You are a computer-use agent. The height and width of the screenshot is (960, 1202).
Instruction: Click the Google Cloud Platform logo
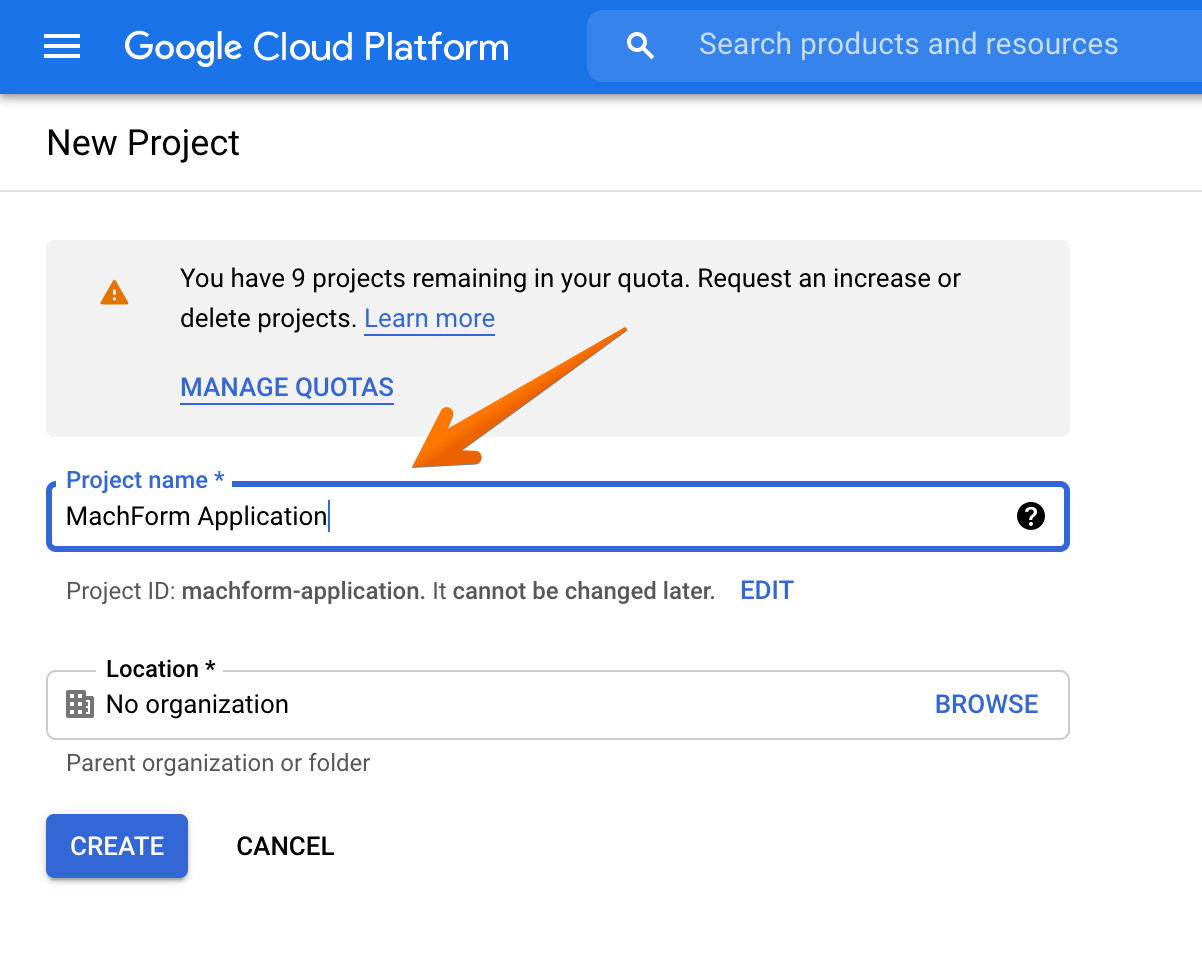pos(316,46)
